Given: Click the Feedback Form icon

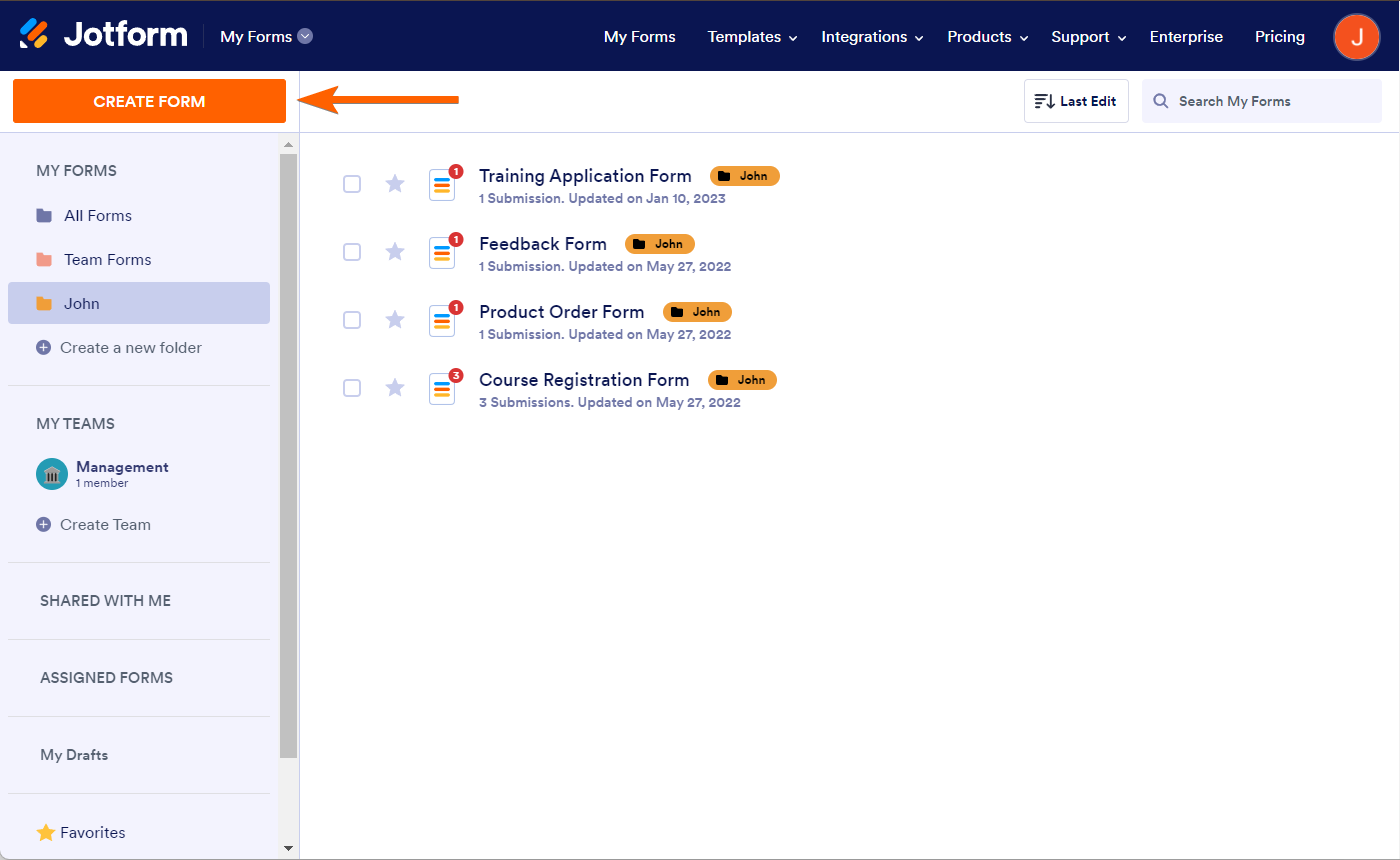Looking at the screenshot, I should [442, 253].
